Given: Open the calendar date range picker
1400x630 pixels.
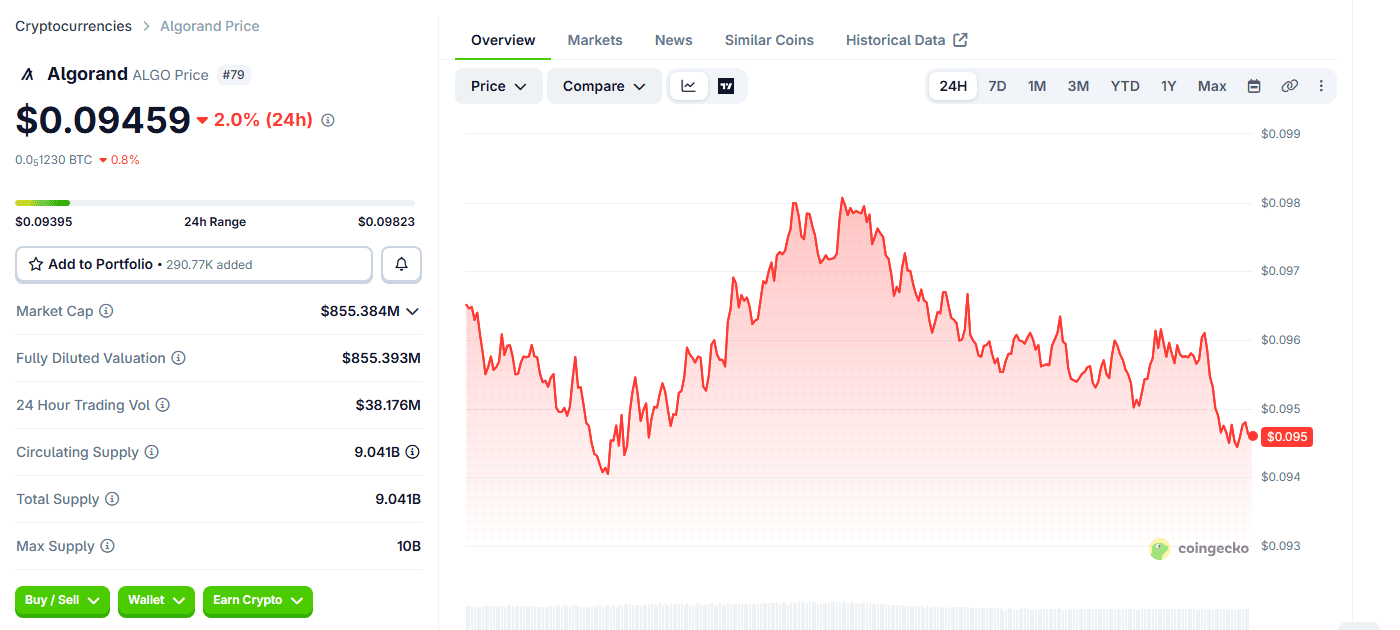Looking at the screenshot, I should tap(1254, 86).
